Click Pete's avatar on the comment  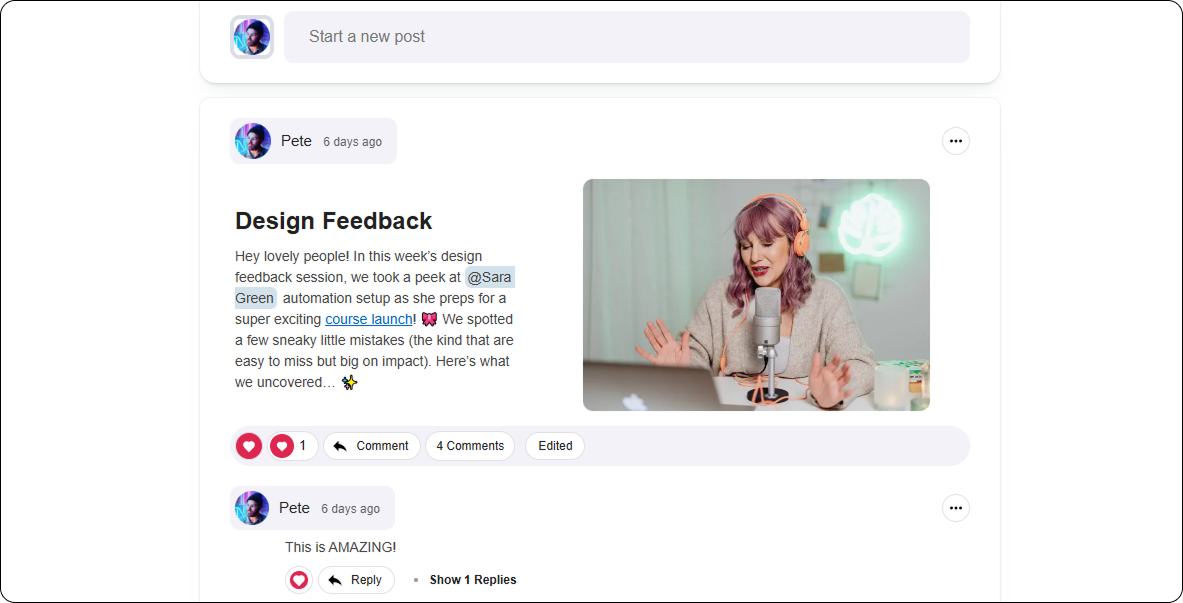252,508
